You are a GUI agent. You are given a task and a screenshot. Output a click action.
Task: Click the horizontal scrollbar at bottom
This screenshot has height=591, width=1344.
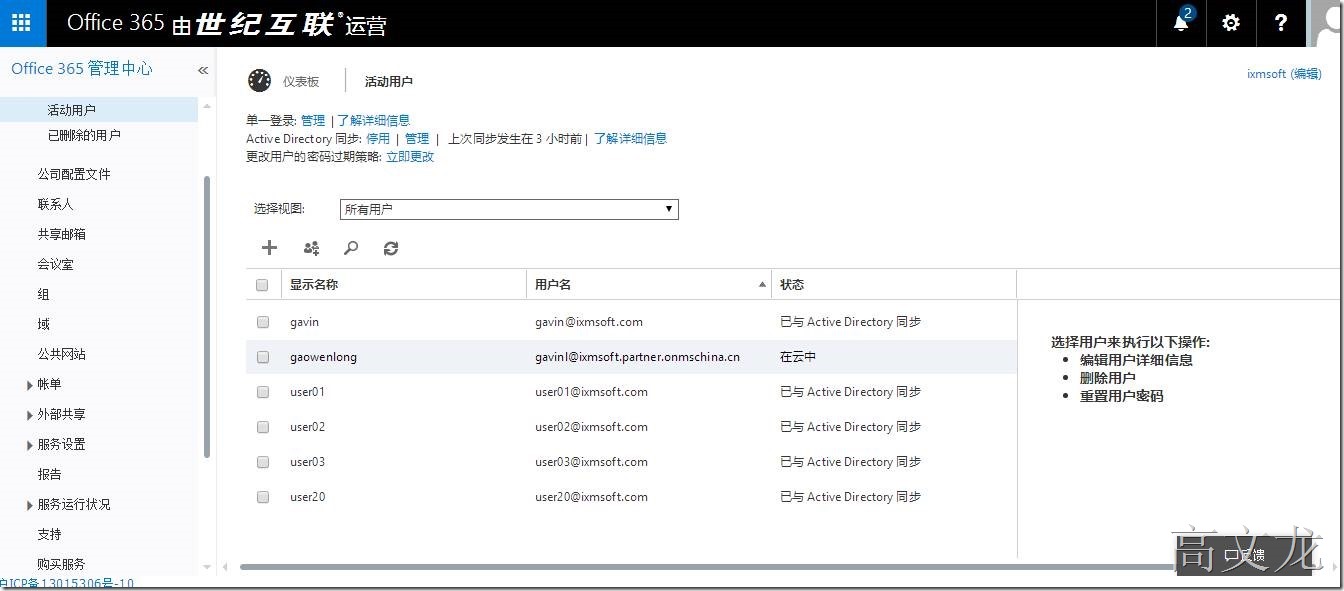[705, 567]
